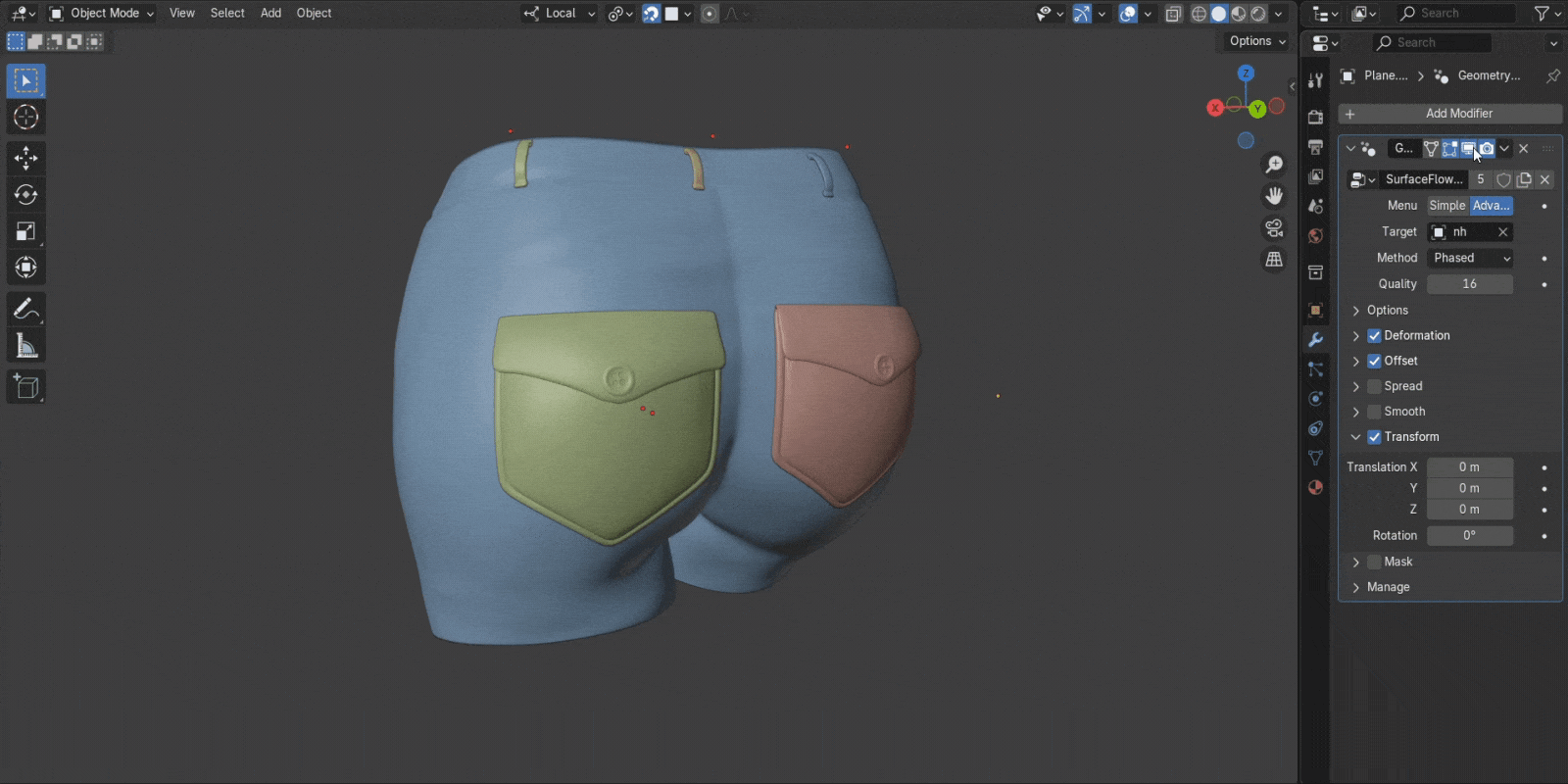Open the Local transform orientation dropdown
The height and width of the screenshot is (784, 1568).
[x=560, y=14]
